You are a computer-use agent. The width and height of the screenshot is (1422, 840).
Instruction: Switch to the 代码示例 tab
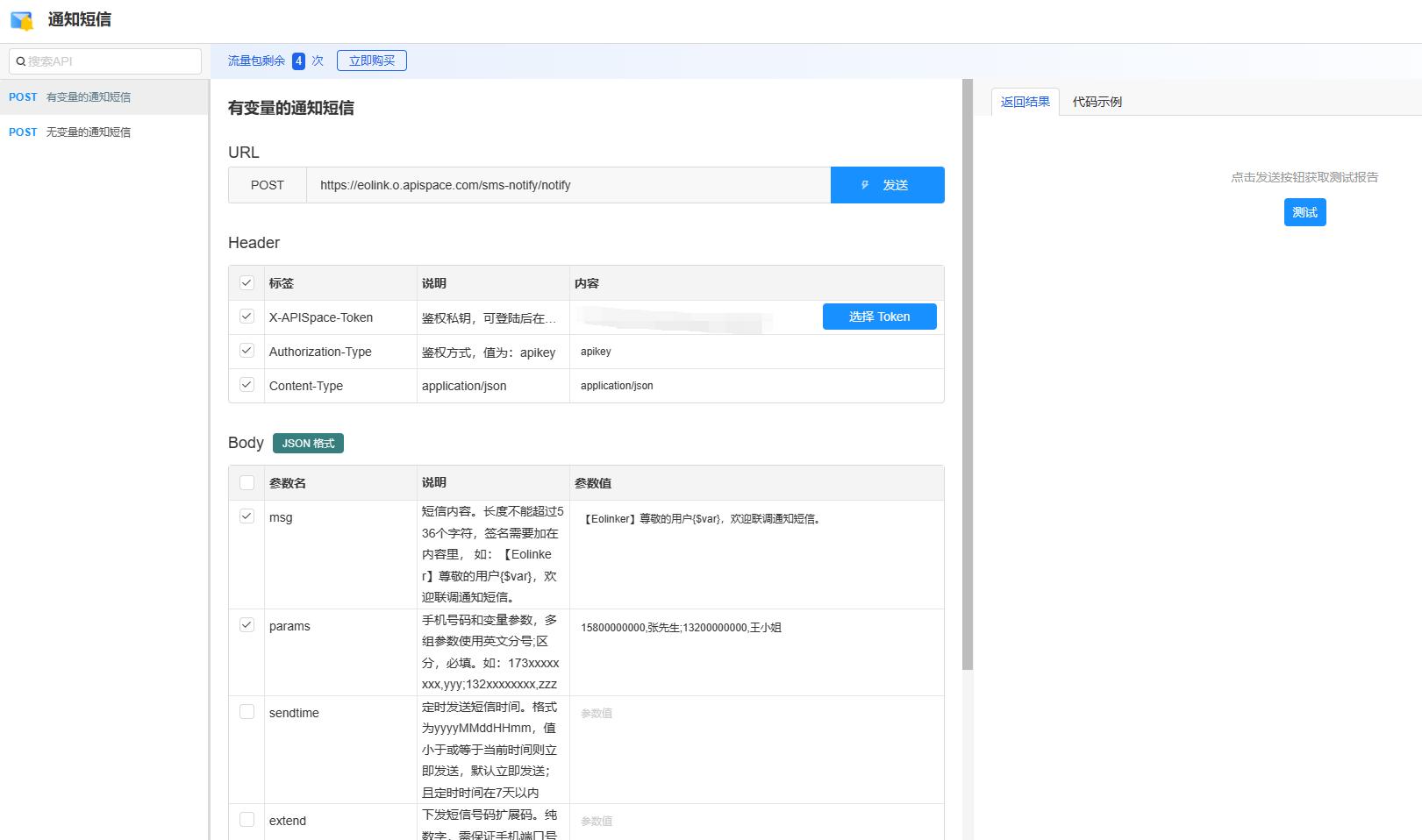(x=1097, y=102)
